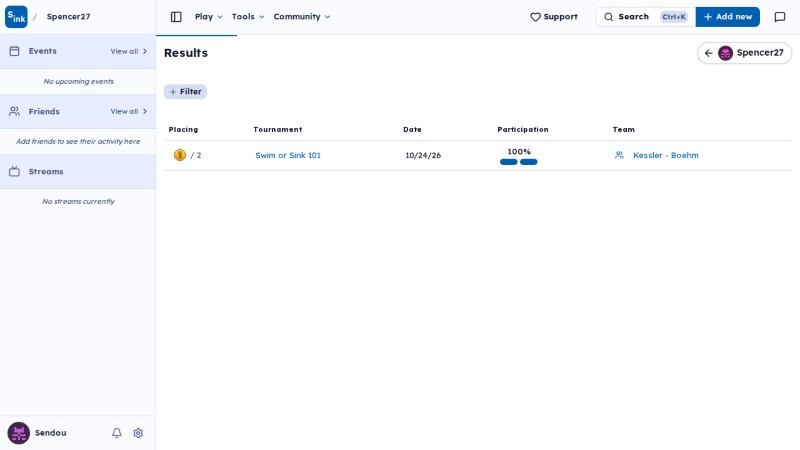View all Events
Viewport: 800px width, 450px height.
(x=129, y=52)
